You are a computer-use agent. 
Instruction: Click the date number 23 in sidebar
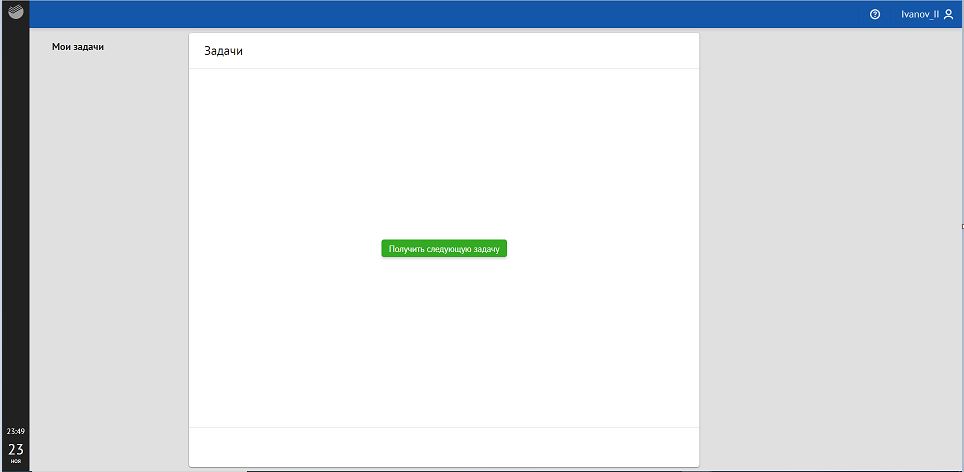pyautogui.click(x=15, y=449)
